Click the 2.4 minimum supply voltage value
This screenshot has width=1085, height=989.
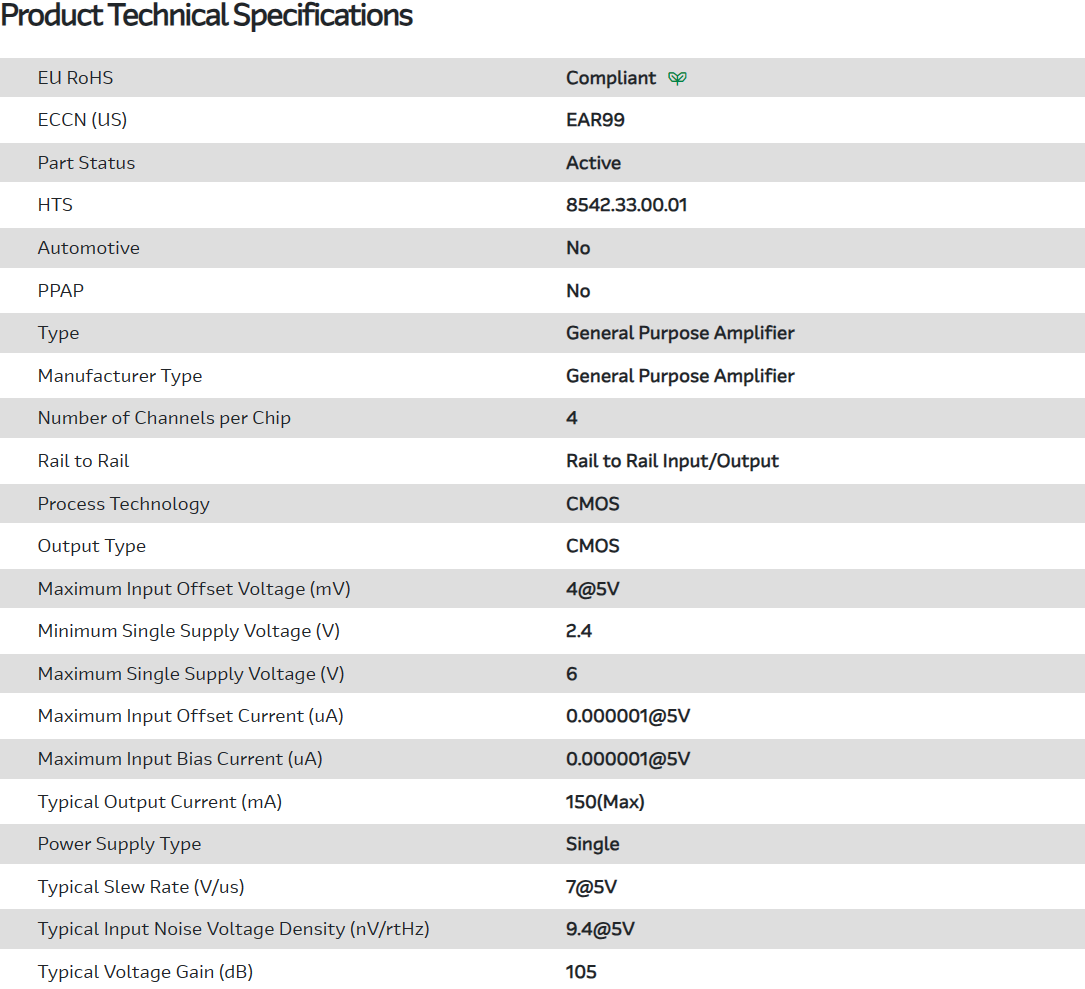click(579, 631)
